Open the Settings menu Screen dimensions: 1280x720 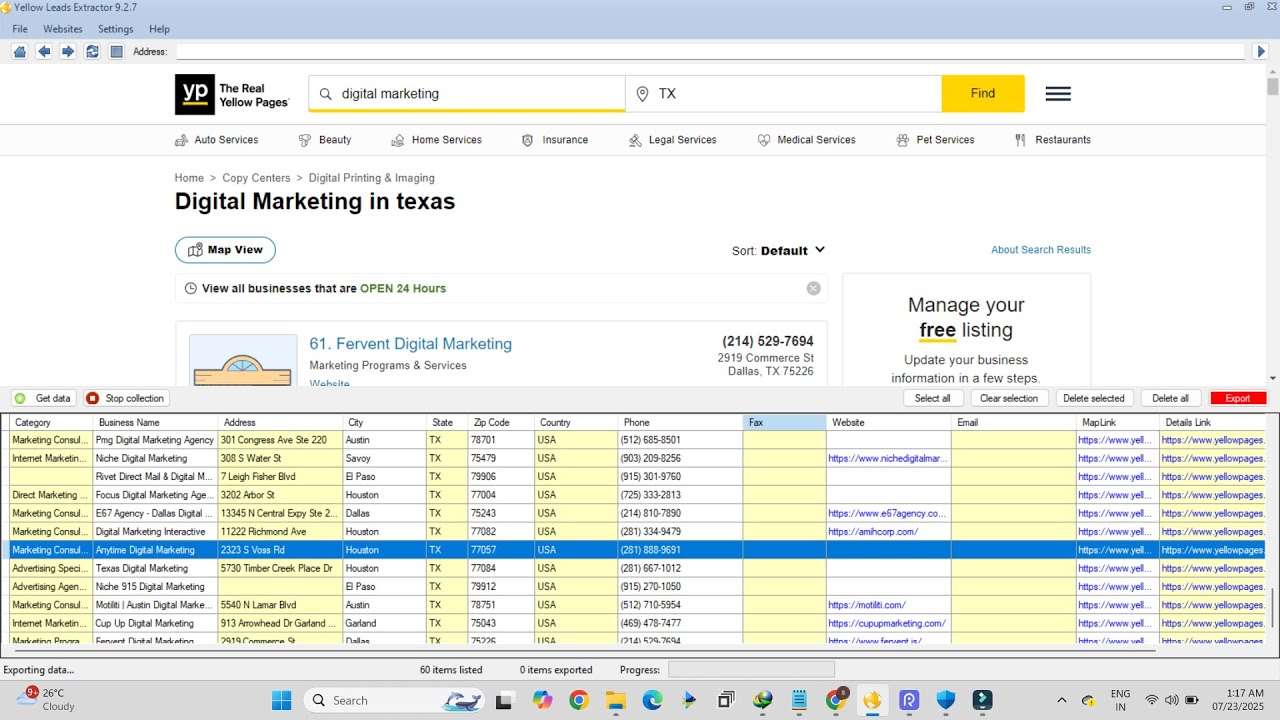click(x=116, y=29)
